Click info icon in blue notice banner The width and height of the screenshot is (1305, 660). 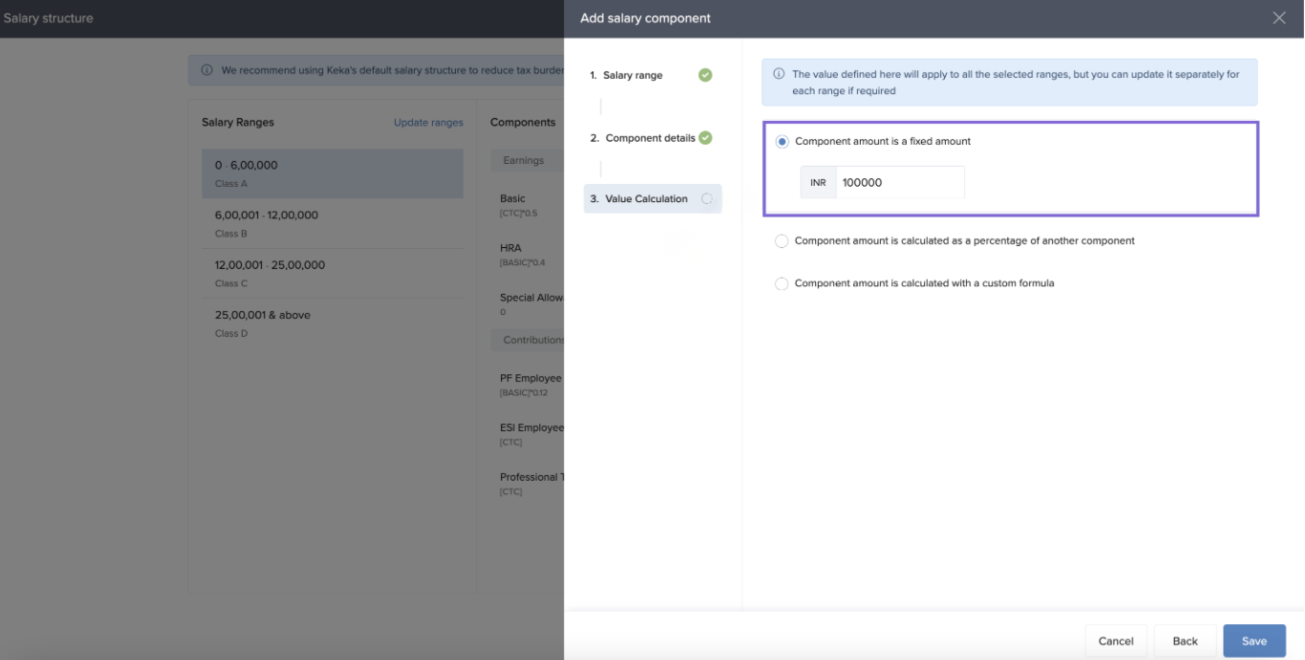[x=779, y=74]
